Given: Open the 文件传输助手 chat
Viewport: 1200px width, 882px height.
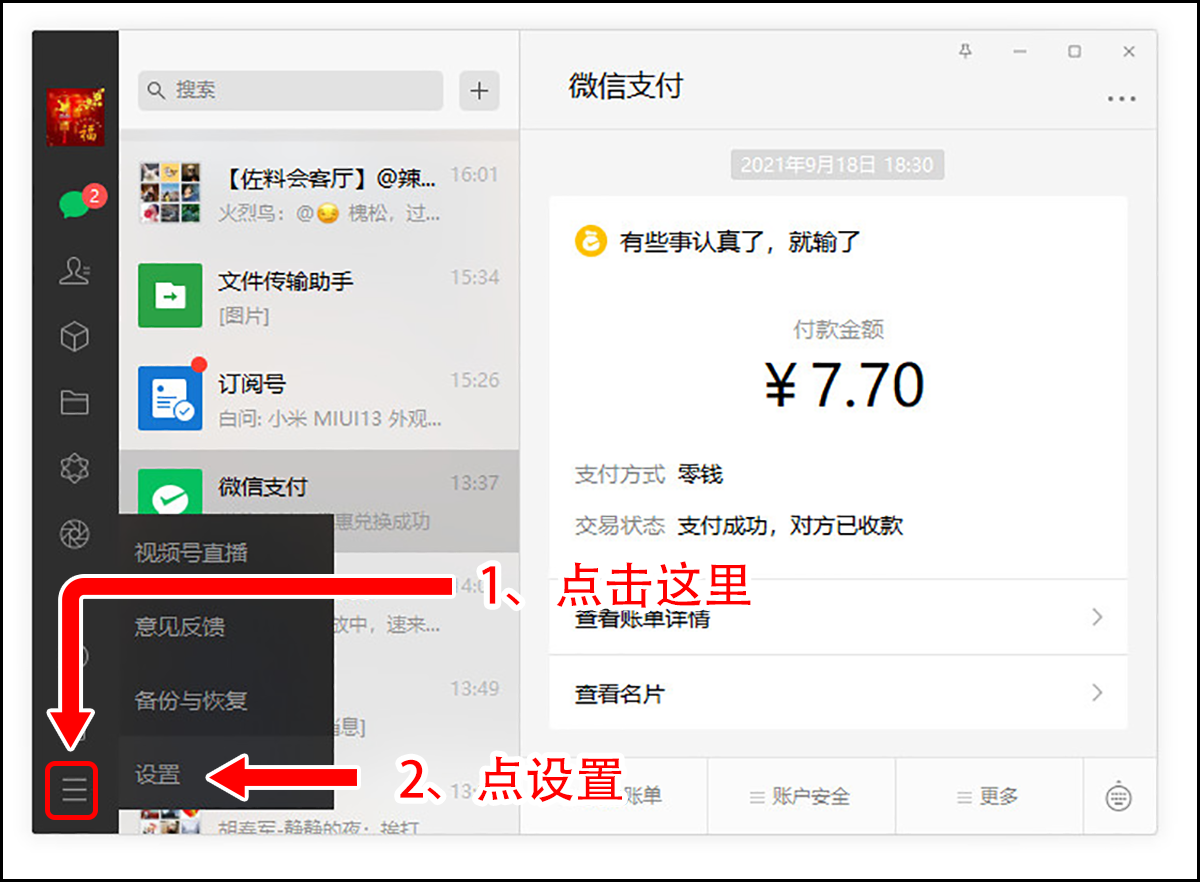Looking at the screenshot, I should pos(319,296).
